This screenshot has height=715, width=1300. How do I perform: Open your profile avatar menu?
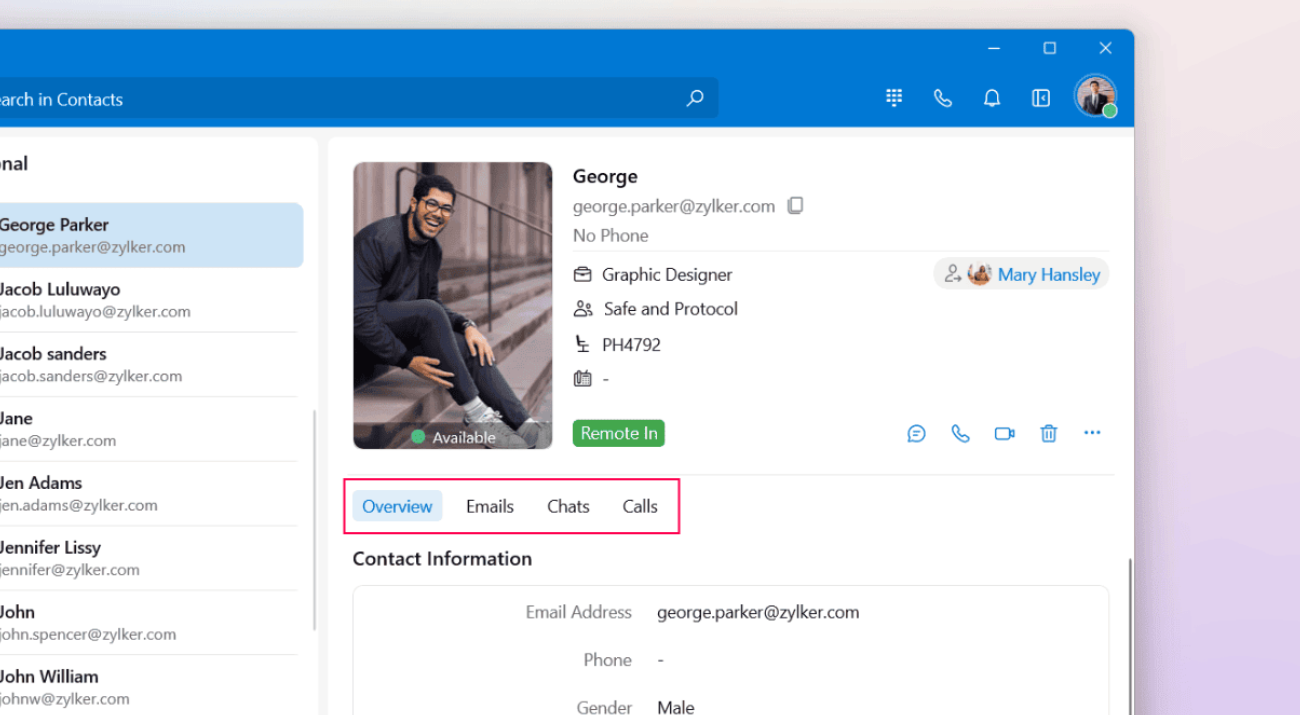tap(1094, 97)
